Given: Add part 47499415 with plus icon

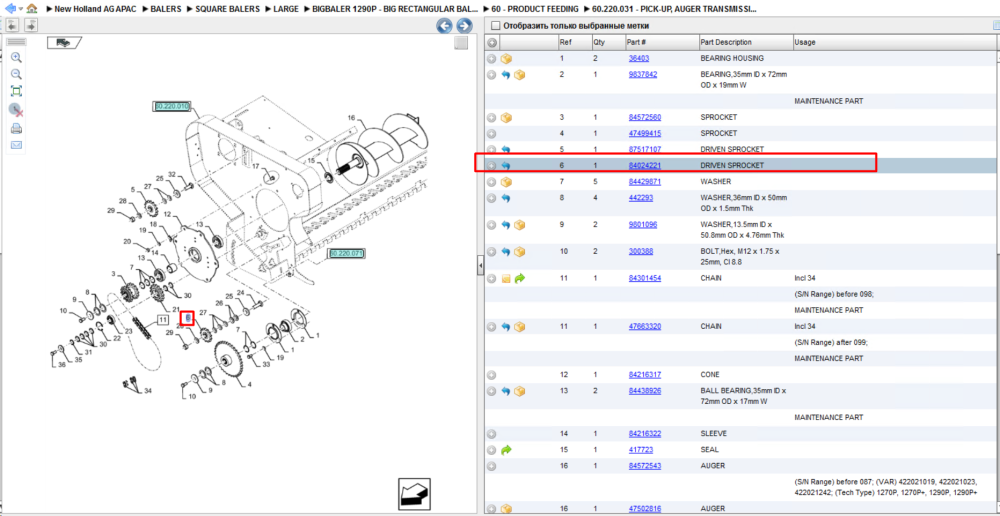Looking at the screenshot, I should point(491,134).
